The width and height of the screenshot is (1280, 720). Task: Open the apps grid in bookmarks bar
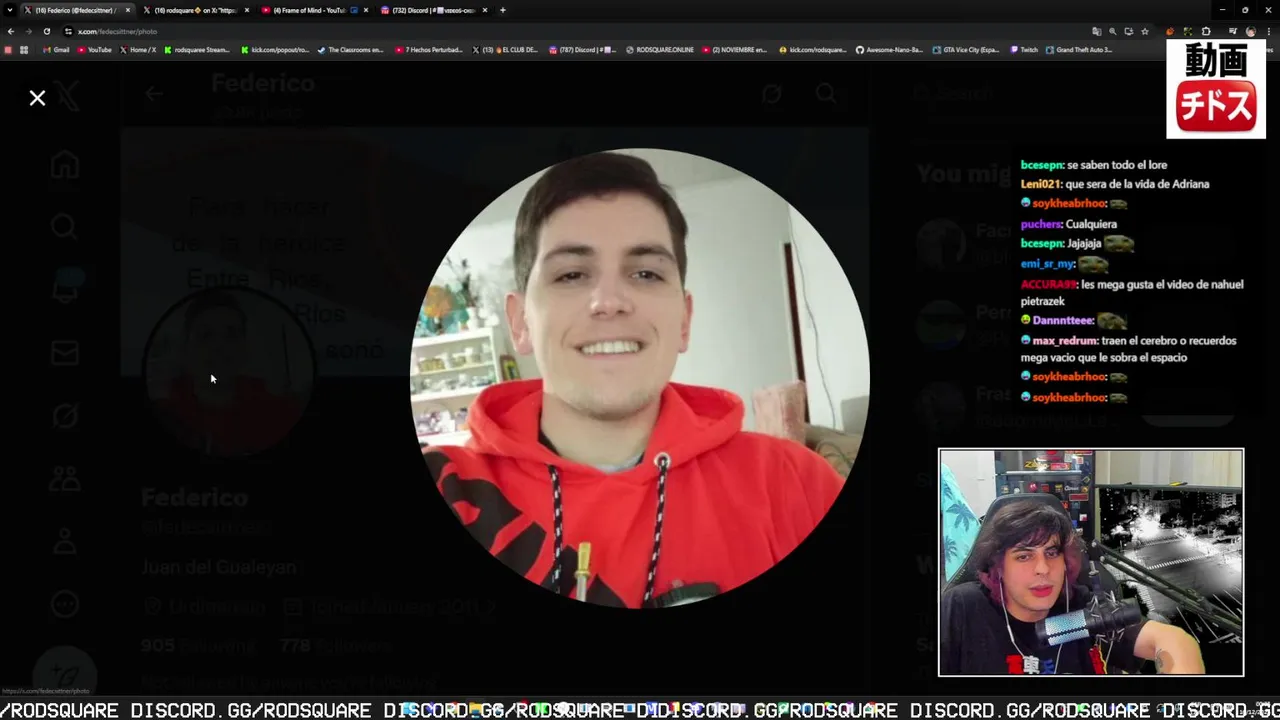tap(24, 50)
